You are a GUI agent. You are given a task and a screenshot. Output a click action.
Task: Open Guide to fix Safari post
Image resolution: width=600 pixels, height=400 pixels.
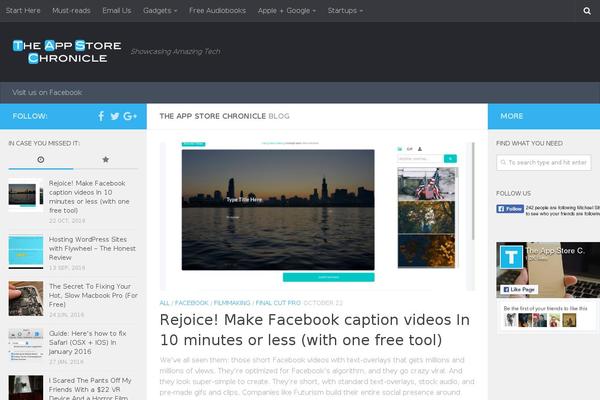[x=88, y=343]
